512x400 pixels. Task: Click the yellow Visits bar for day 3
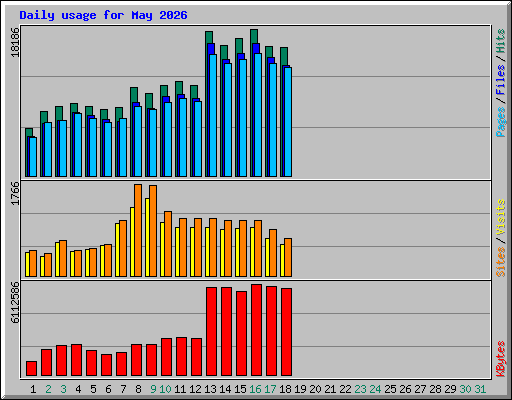pyautogui.click(x=57, y=259)
